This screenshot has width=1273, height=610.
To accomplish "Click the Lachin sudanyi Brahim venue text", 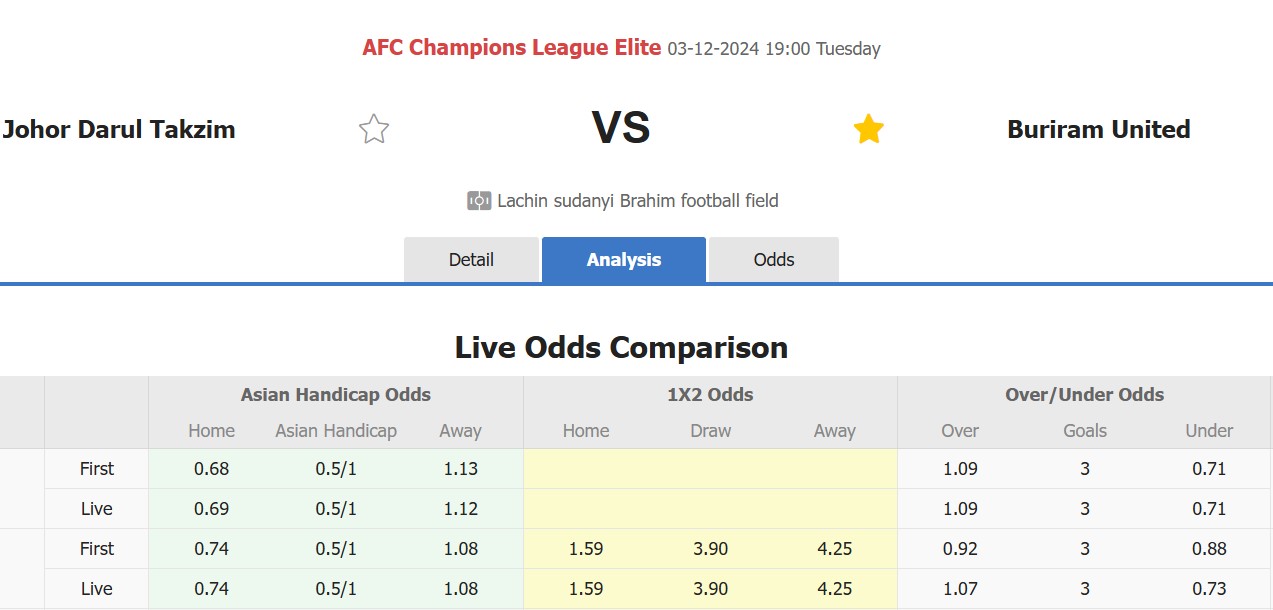I will pyautogui.click(x=638, y=201).
